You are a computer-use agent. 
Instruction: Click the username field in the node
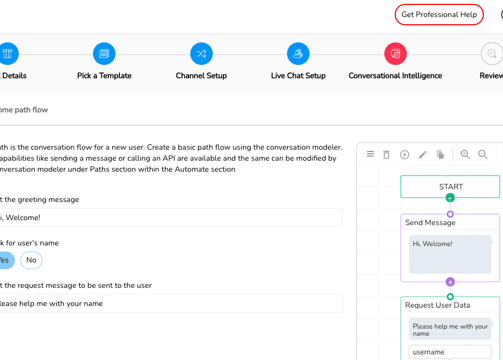coord(450,352)
